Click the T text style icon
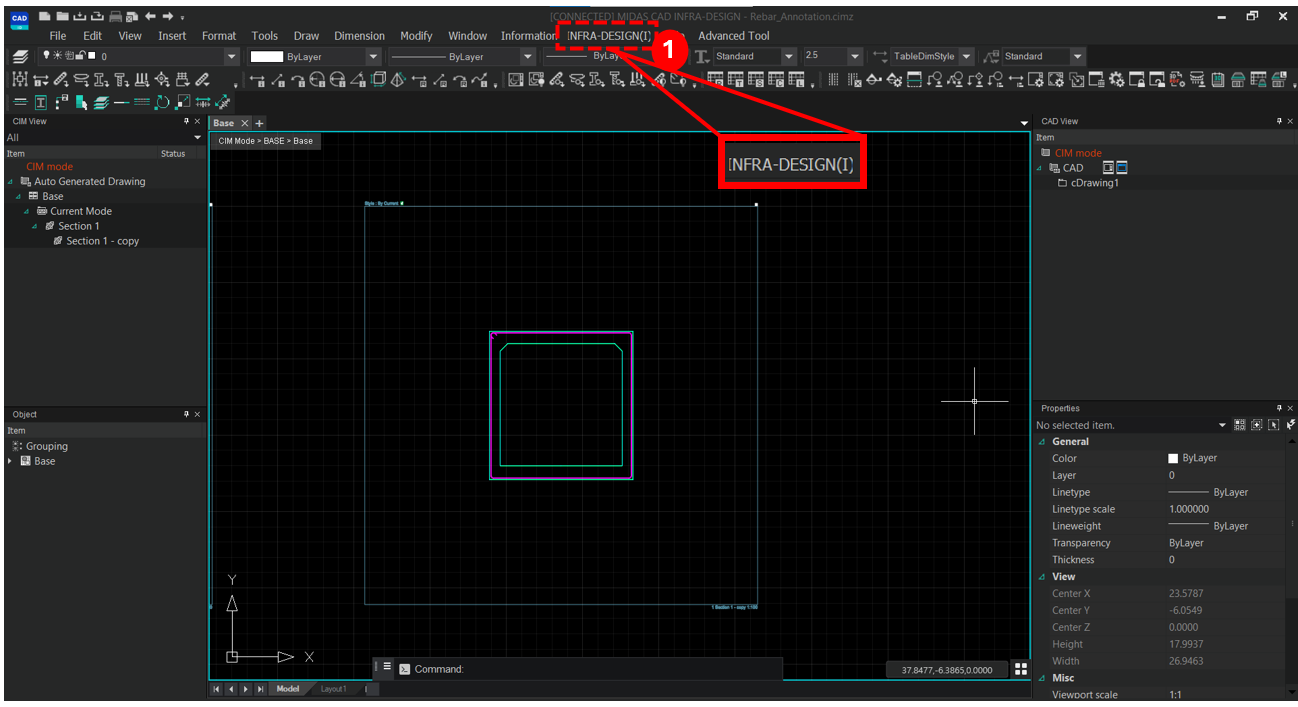 coord(702,57)
